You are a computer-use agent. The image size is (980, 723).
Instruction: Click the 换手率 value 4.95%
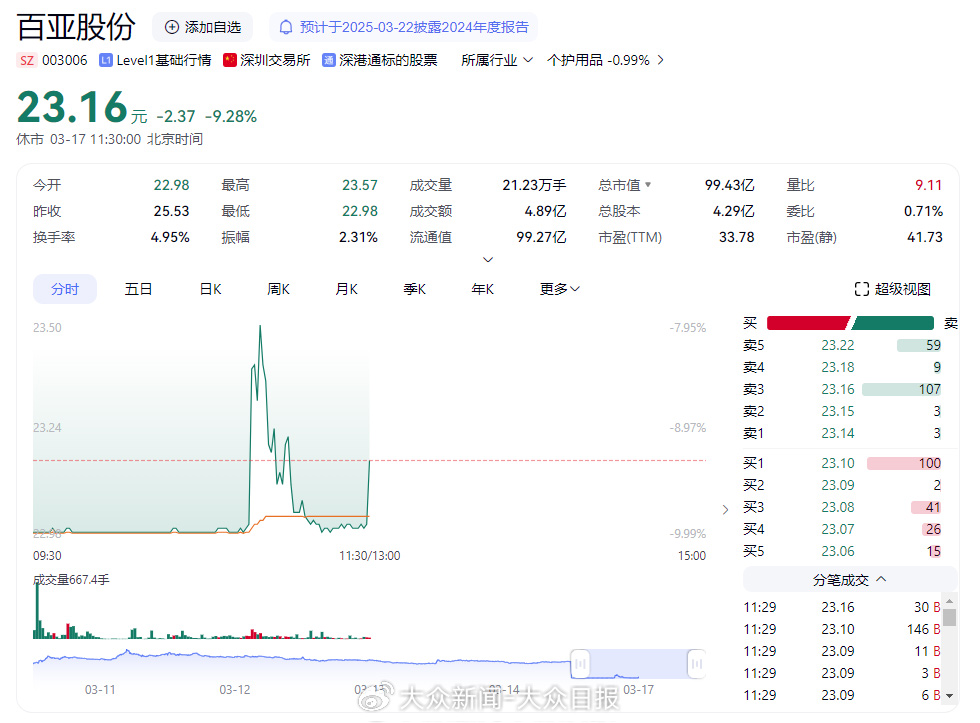pos(170,237)
